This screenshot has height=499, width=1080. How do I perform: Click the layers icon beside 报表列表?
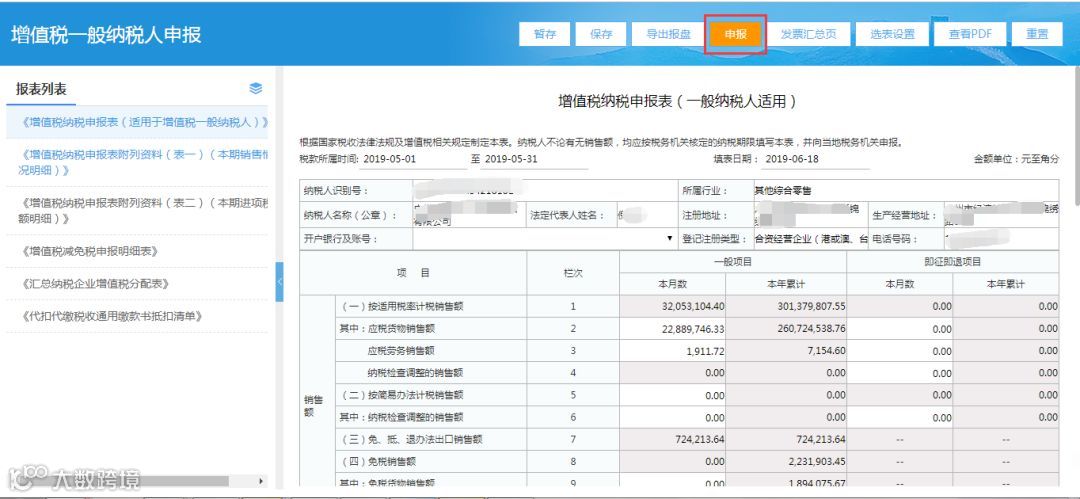[x=256, y=88]
